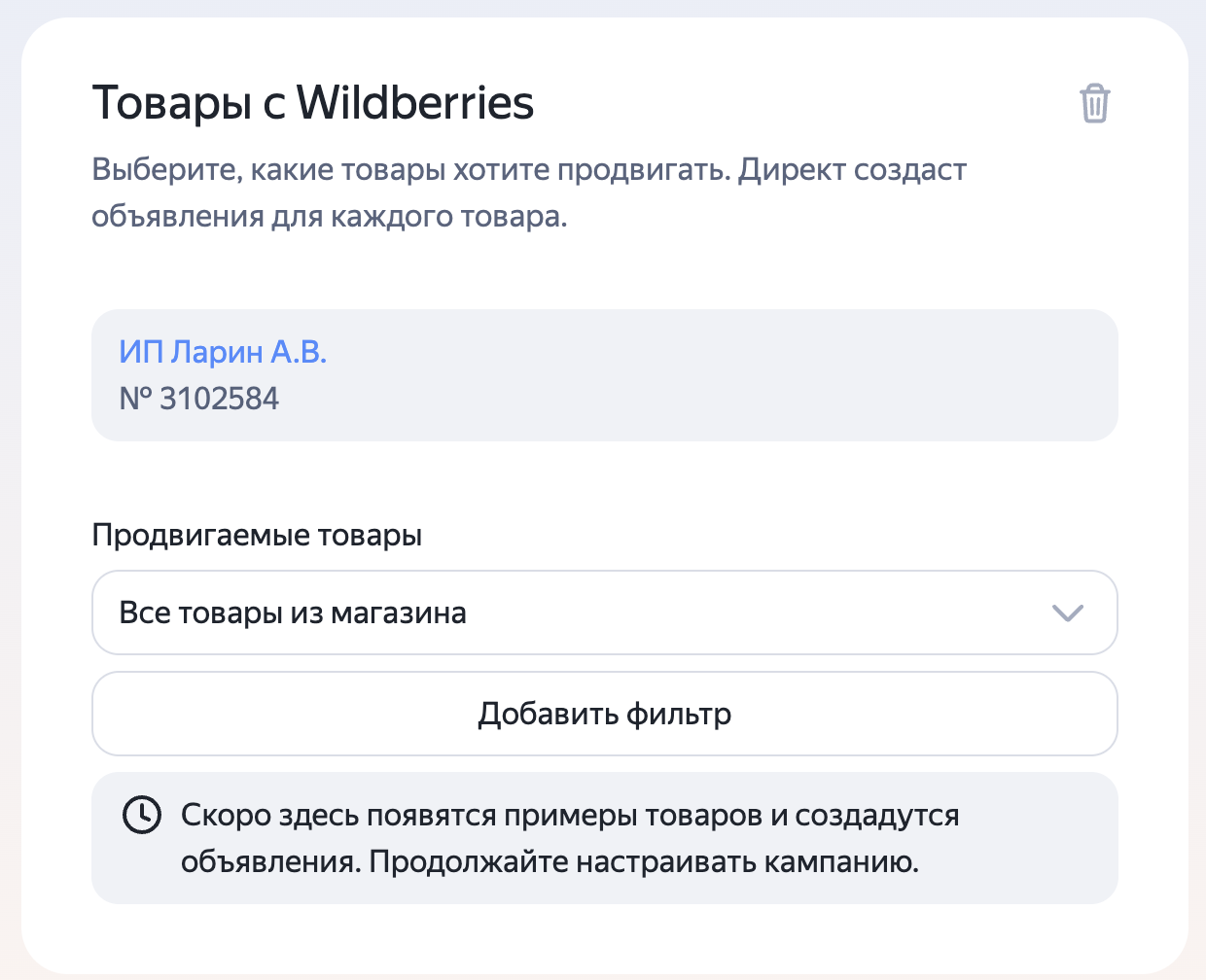
Task: Expand the promoted products chevron arrow
Action: (x=1067, y=612)
